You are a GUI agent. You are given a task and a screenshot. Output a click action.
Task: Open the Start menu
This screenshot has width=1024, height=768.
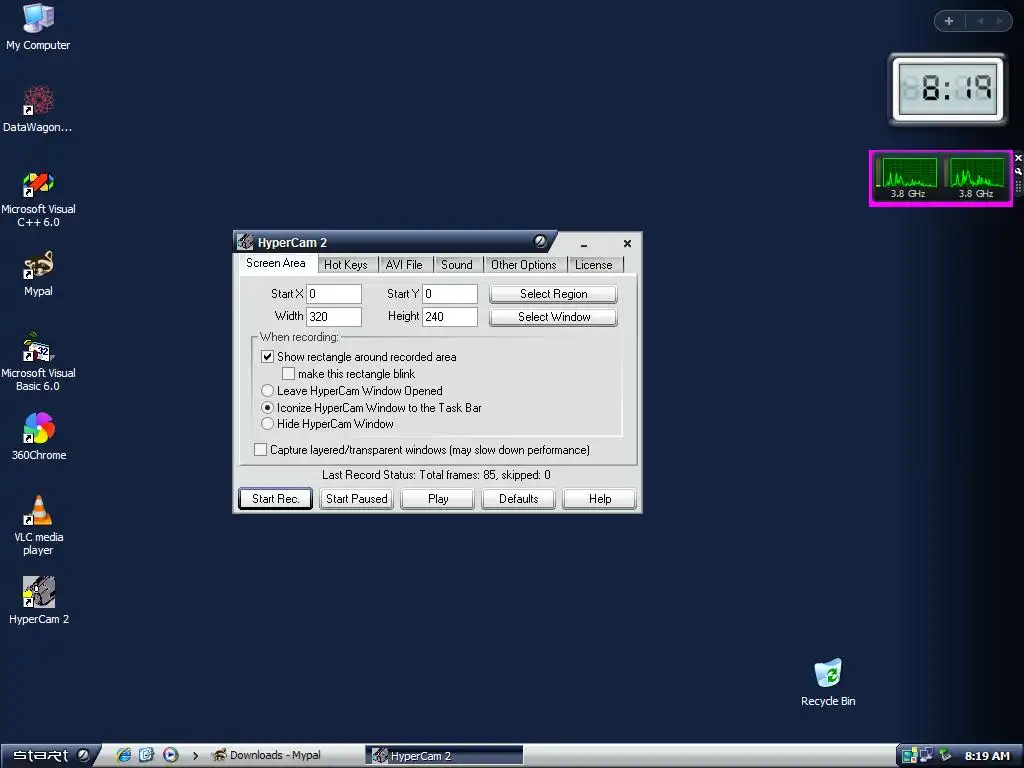pos(50,756)
